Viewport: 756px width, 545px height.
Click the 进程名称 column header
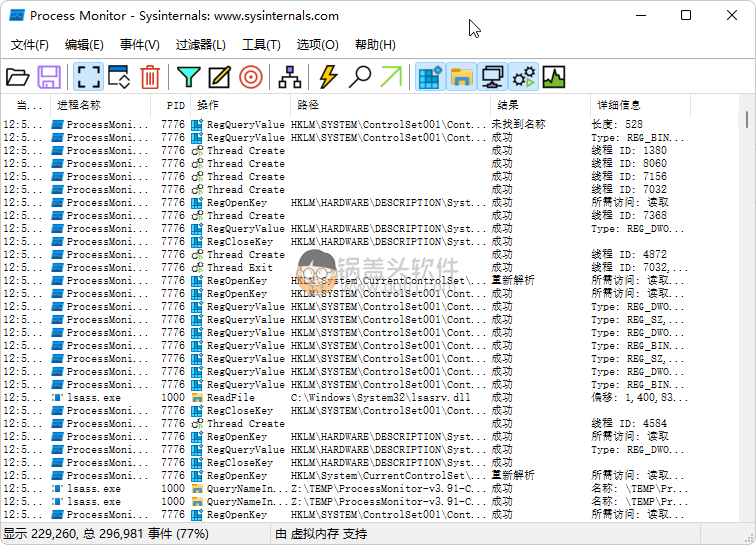100,105
